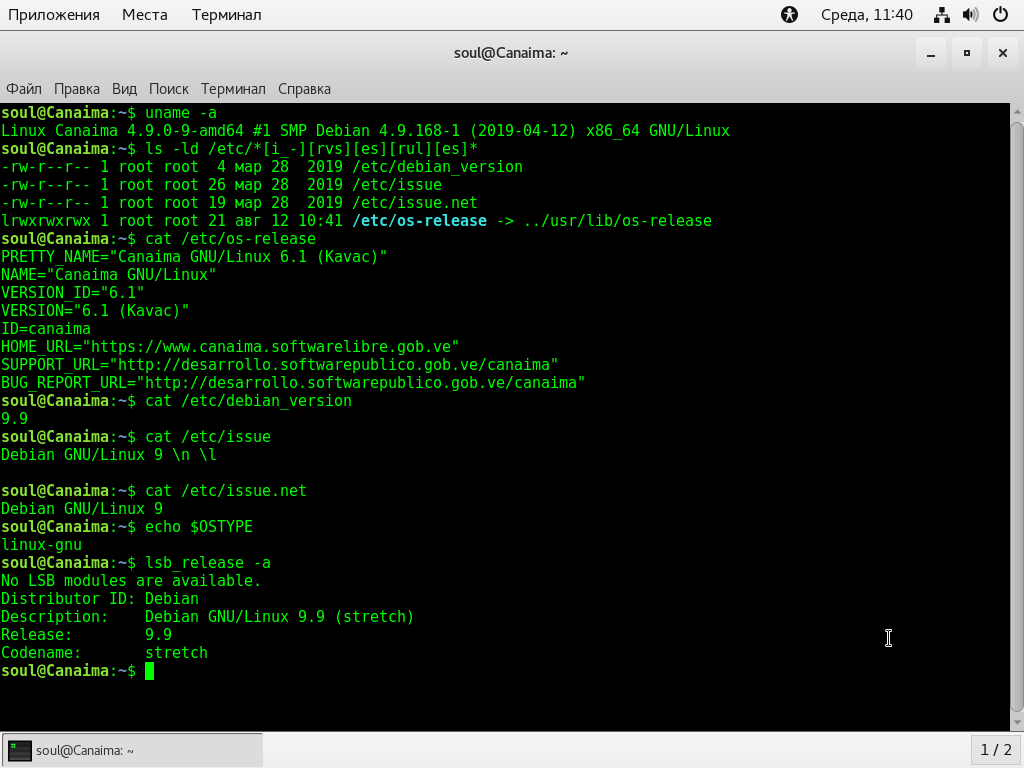The width and height of the screenshot is (1024, 768).
Task: Maximize the soul@Canaima terminal window
Action: pos(967,54)
